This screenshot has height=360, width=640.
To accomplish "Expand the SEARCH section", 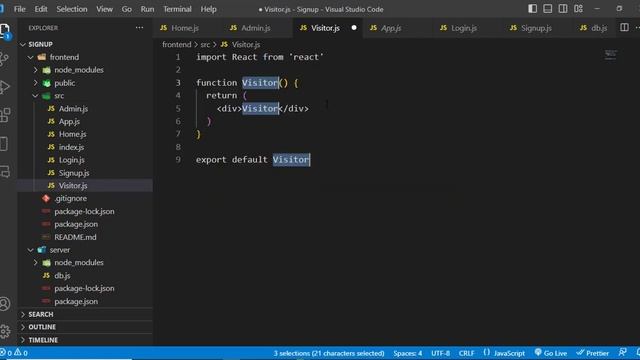I will pyautogui.click(x=86, y=314).
